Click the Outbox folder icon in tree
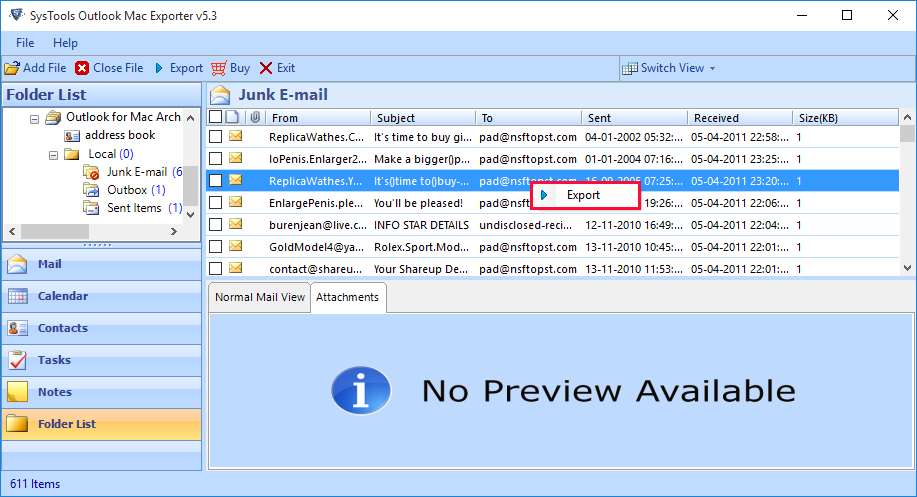The width and height of the screenshot is (917, 497). point(91,190)
